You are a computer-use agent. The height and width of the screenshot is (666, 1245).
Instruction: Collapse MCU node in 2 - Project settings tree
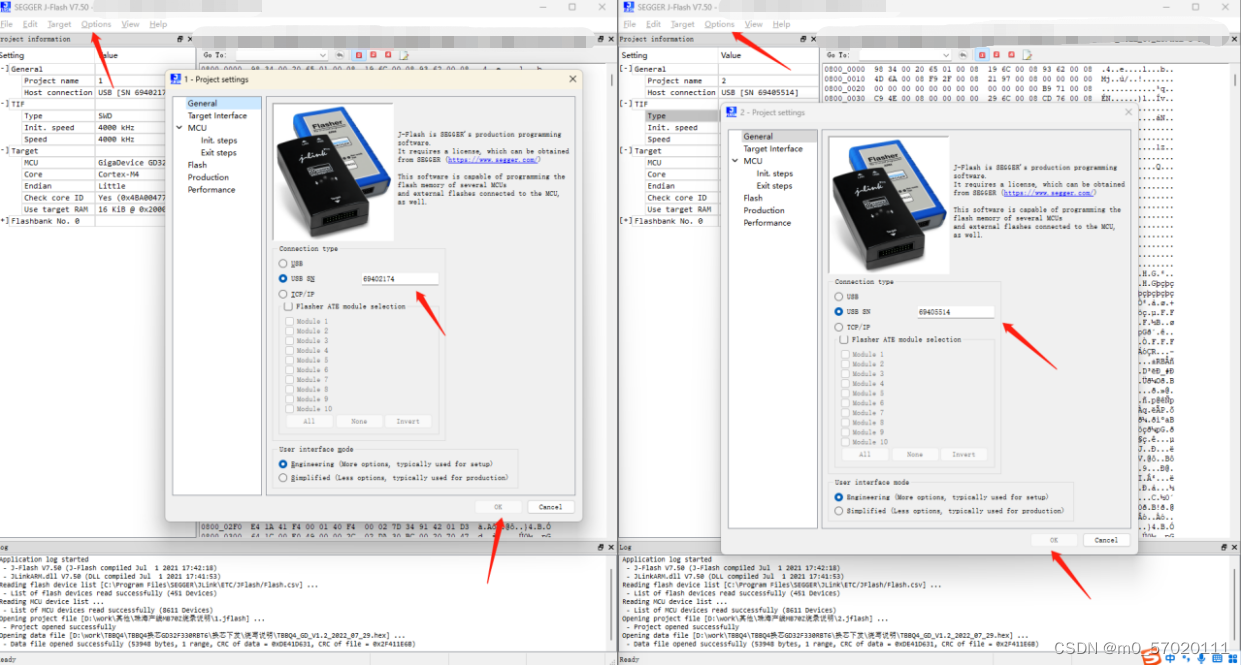tap(735, 161)
